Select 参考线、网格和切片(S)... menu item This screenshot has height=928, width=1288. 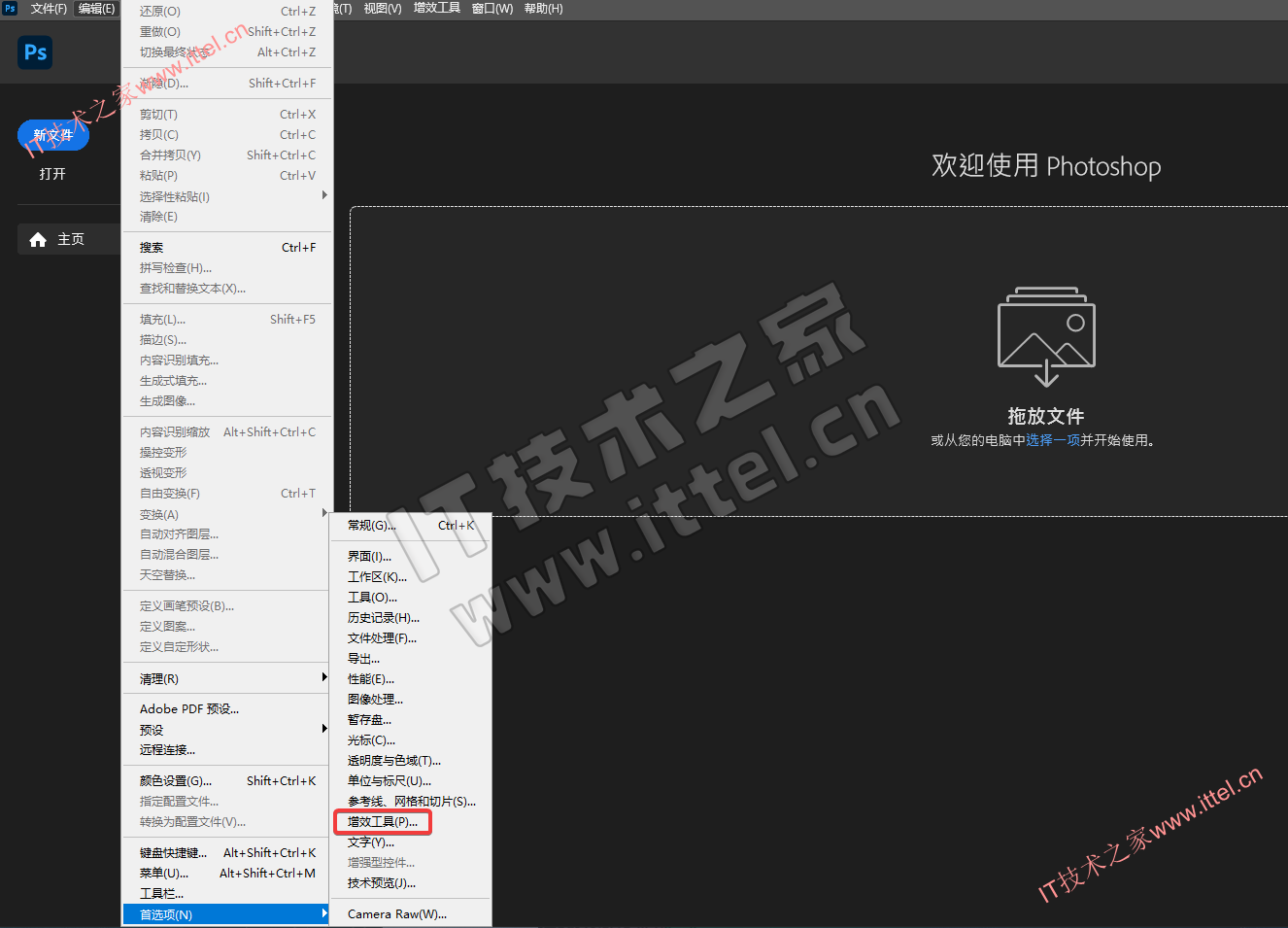pyautogui.click(x=411, y=802)
